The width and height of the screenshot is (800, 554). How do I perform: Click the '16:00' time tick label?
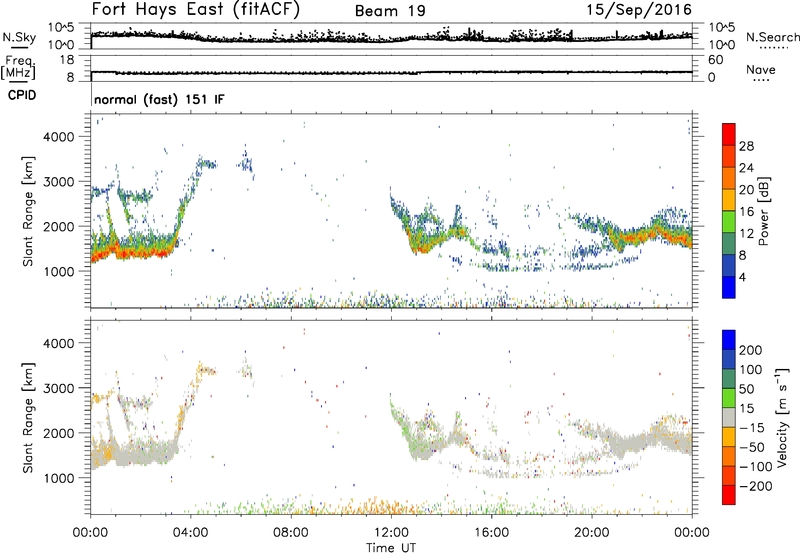pyautogui.click(x=491, y=533)
